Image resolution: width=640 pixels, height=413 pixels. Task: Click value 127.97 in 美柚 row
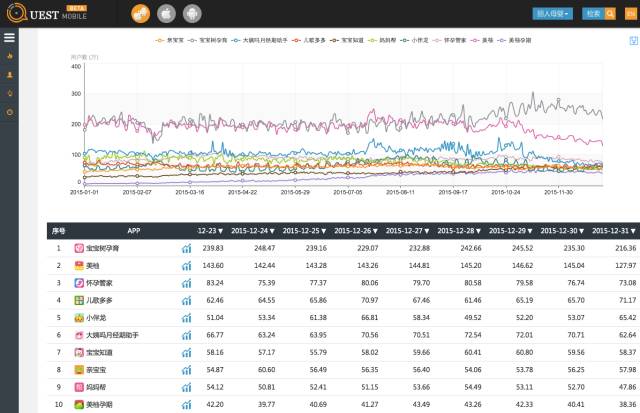click(x=626, y=266)
